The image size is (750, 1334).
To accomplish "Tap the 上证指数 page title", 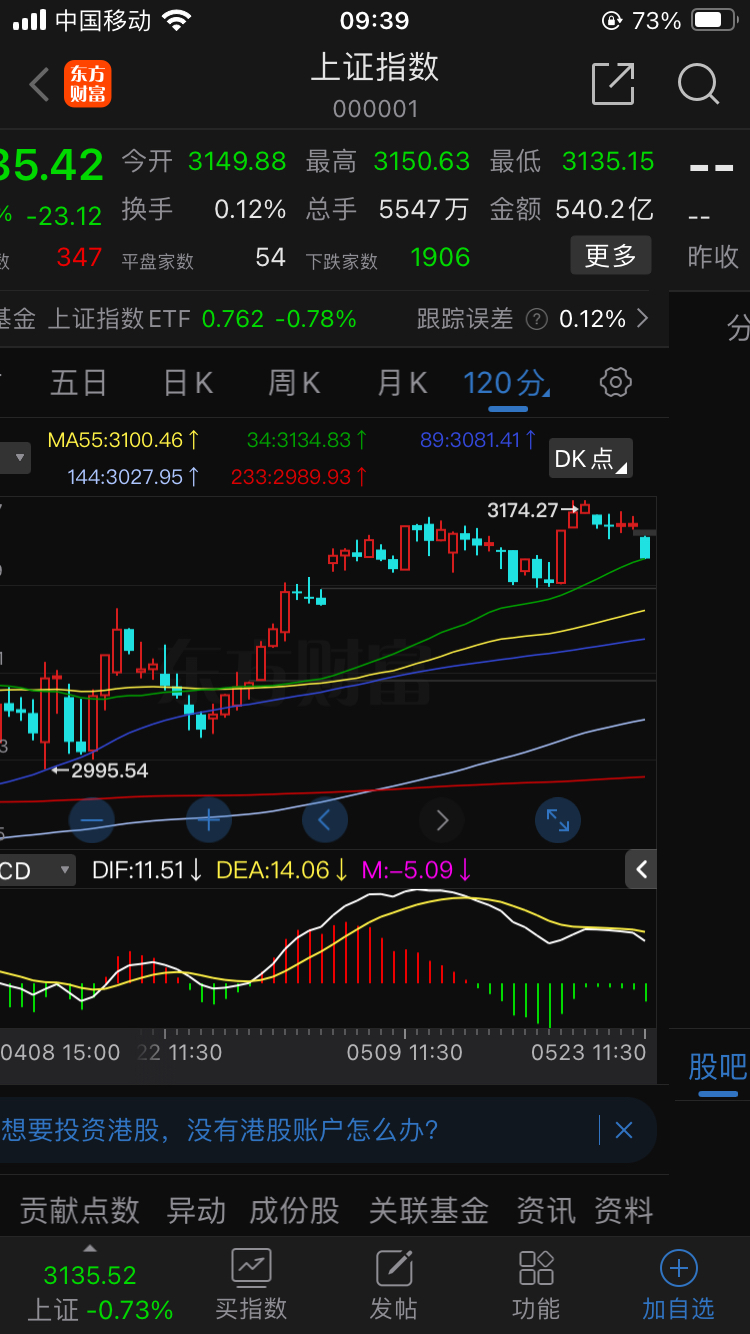I will (x=375, y=67).
